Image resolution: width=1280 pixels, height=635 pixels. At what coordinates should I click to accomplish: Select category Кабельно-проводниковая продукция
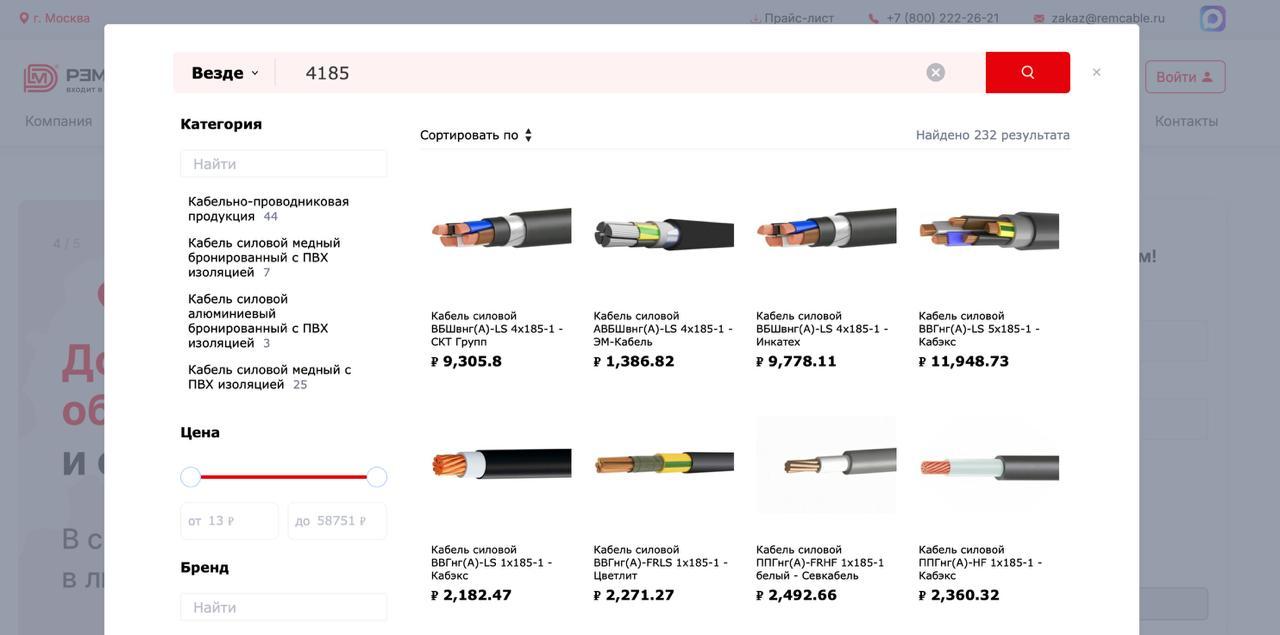pos(268,209)
